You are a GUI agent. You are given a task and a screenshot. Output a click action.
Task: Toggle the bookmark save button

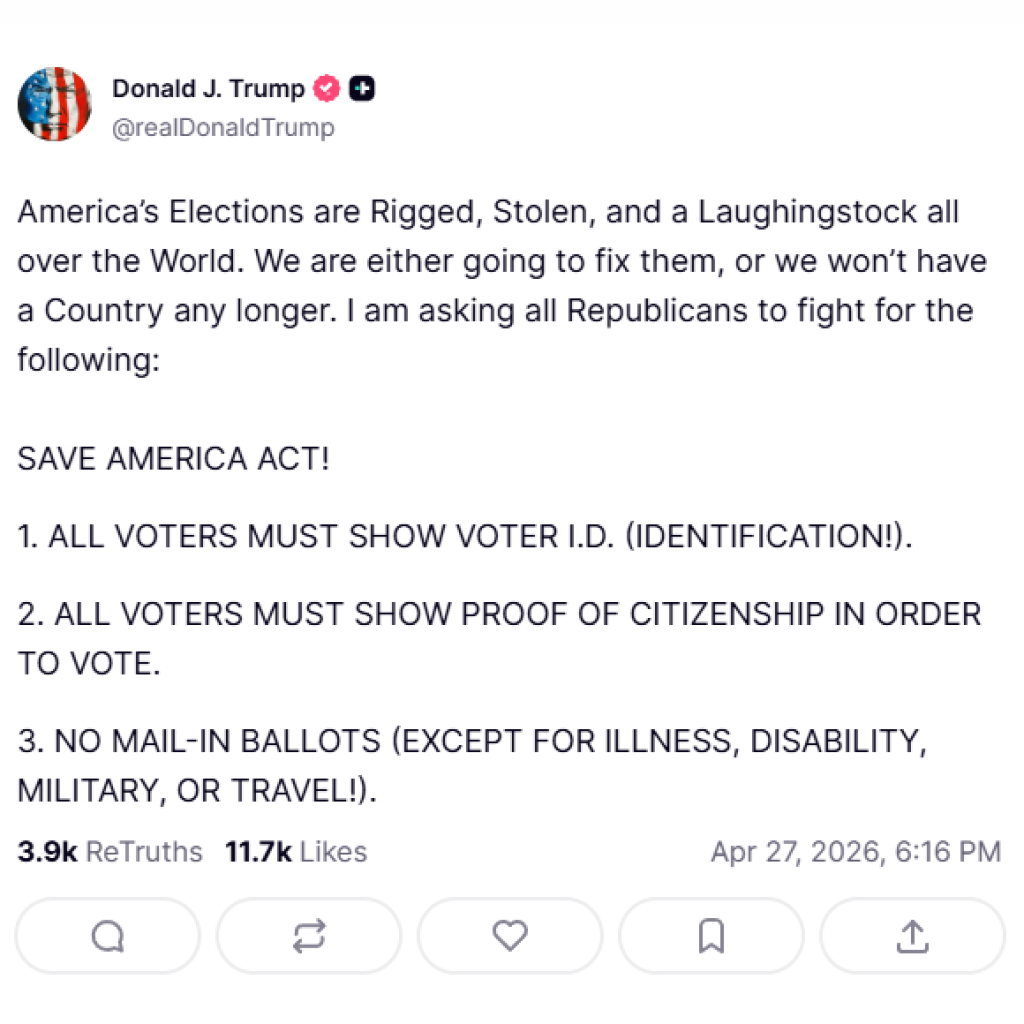pos(711,936)
